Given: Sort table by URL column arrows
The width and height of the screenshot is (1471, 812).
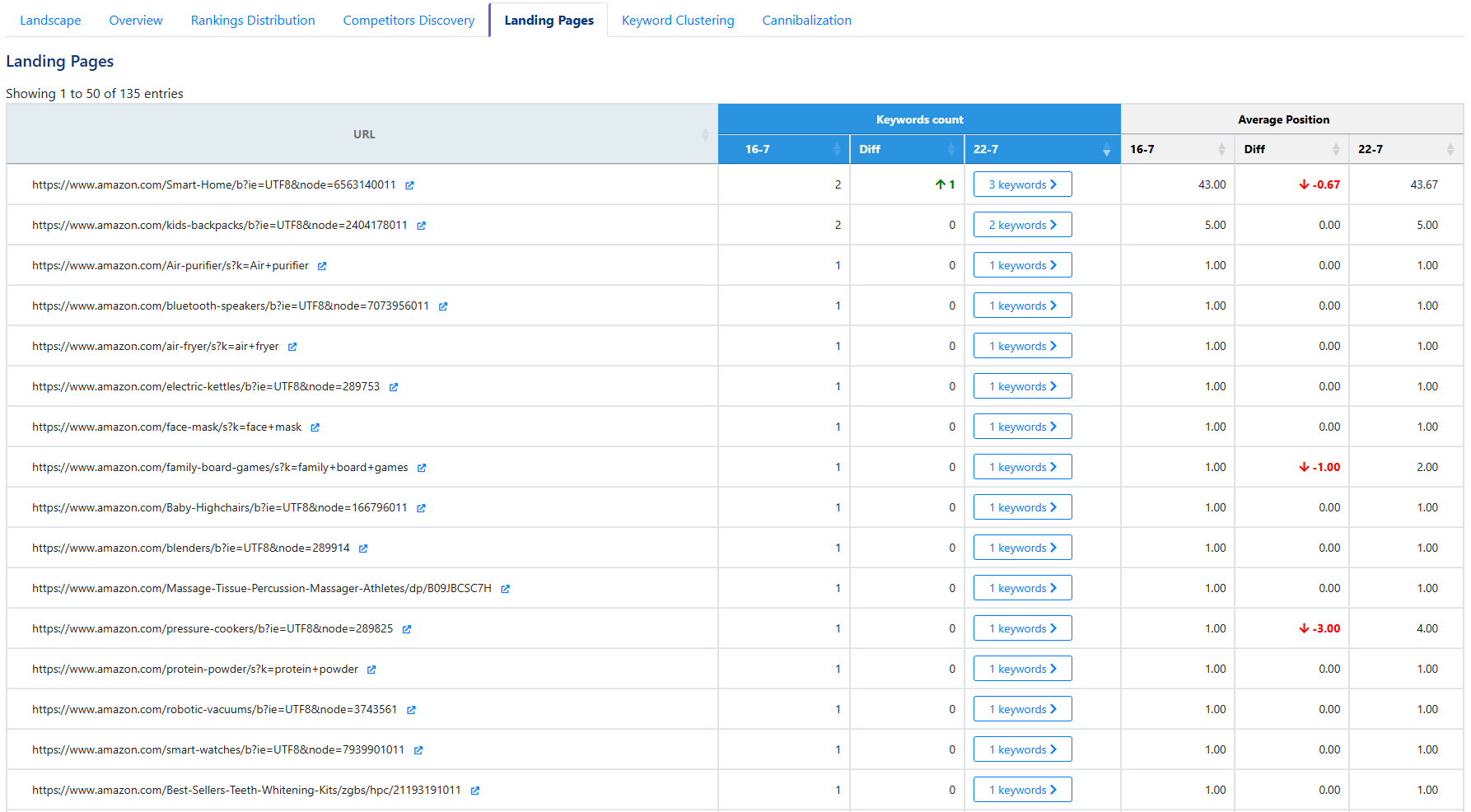Looking at the screenshot, I should [x=705, y=134].
